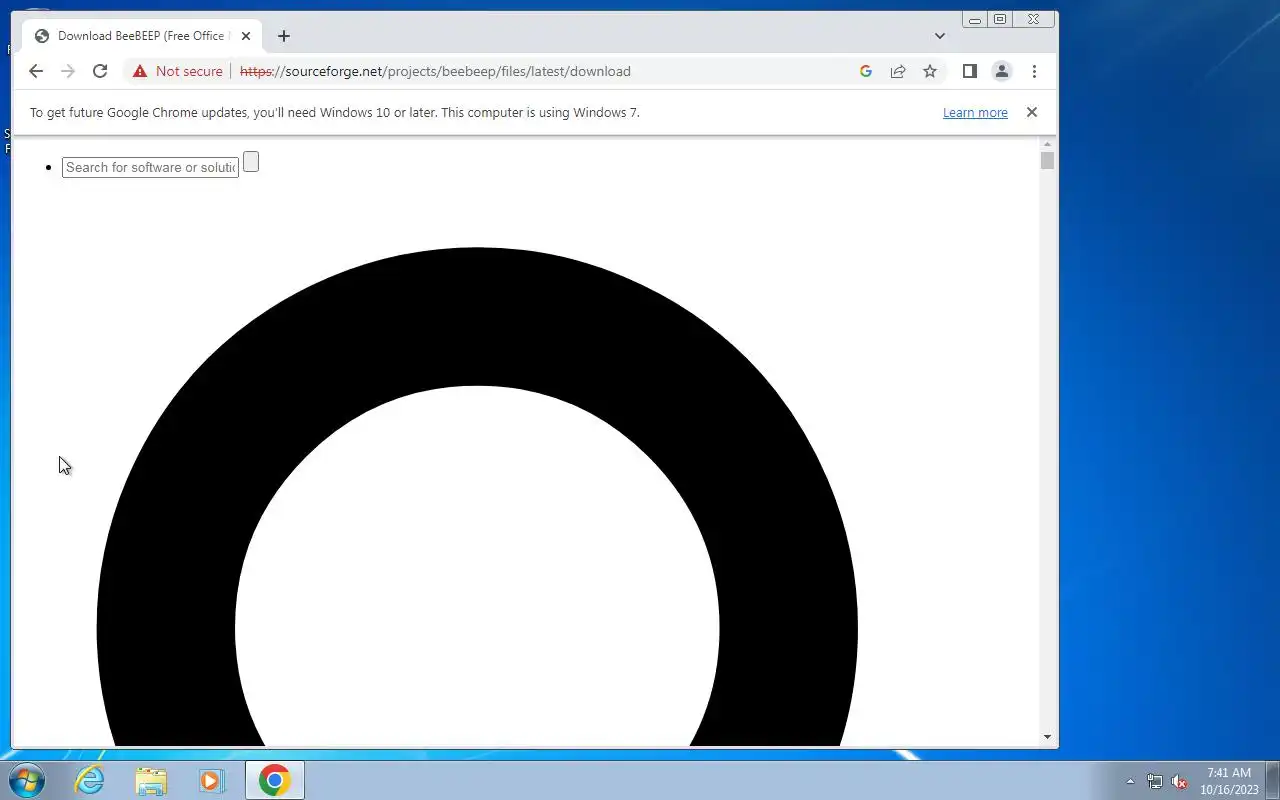This screenshot has height=800, width=1280.
Task: Click the search submit button beside field
Action: [251, 162]
